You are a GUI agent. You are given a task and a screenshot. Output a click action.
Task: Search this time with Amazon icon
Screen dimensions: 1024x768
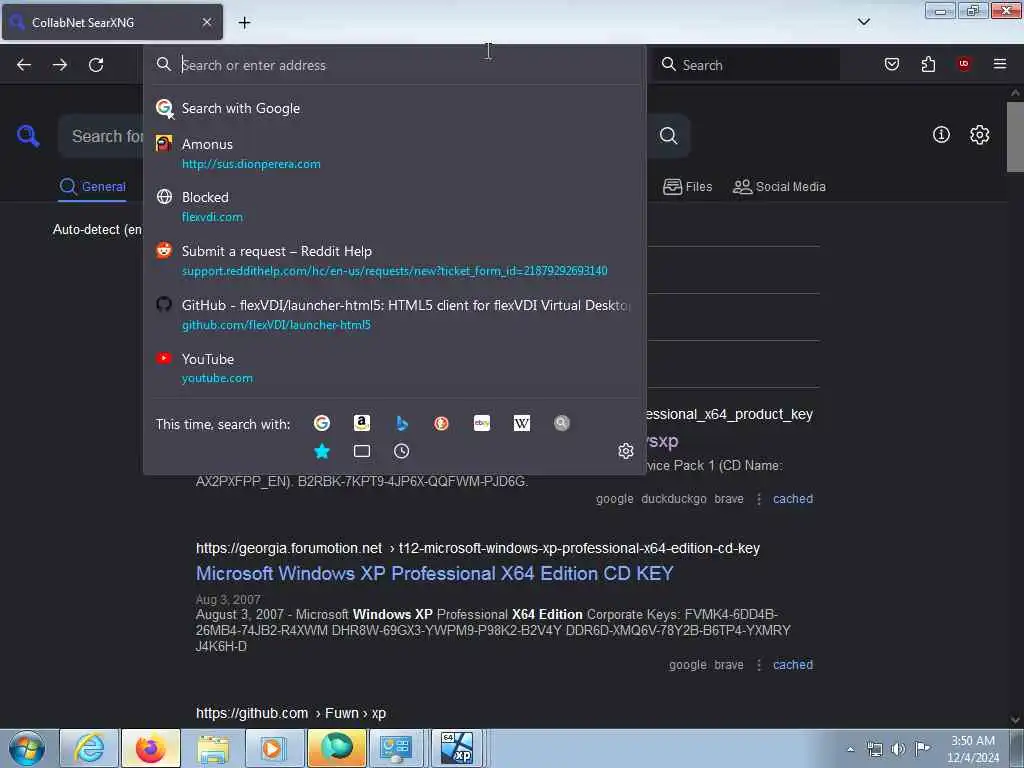point(362,423)
